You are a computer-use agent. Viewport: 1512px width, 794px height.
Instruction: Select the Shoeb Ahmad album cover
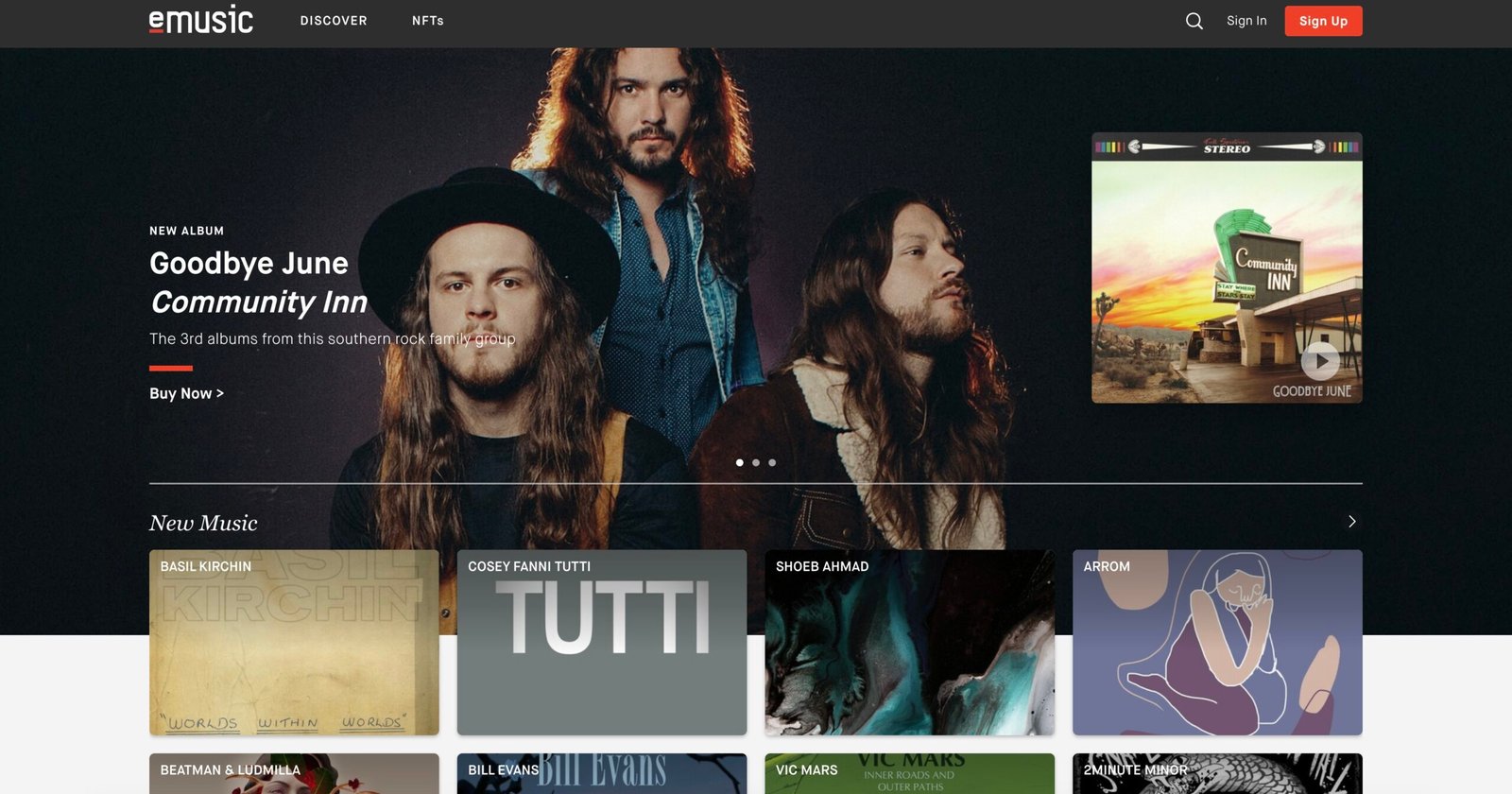tap(909, 643)
